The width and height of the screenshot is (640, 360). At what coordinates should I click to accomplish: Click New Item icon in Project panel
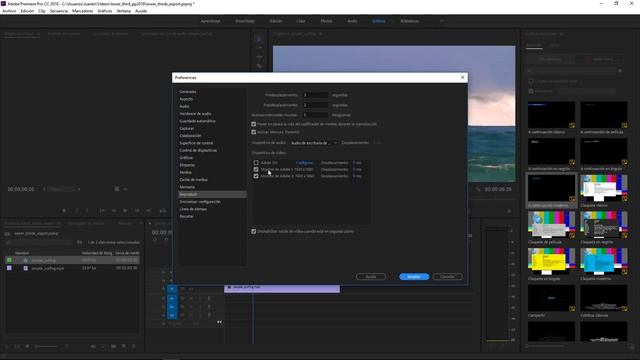(x=124, y=347)
